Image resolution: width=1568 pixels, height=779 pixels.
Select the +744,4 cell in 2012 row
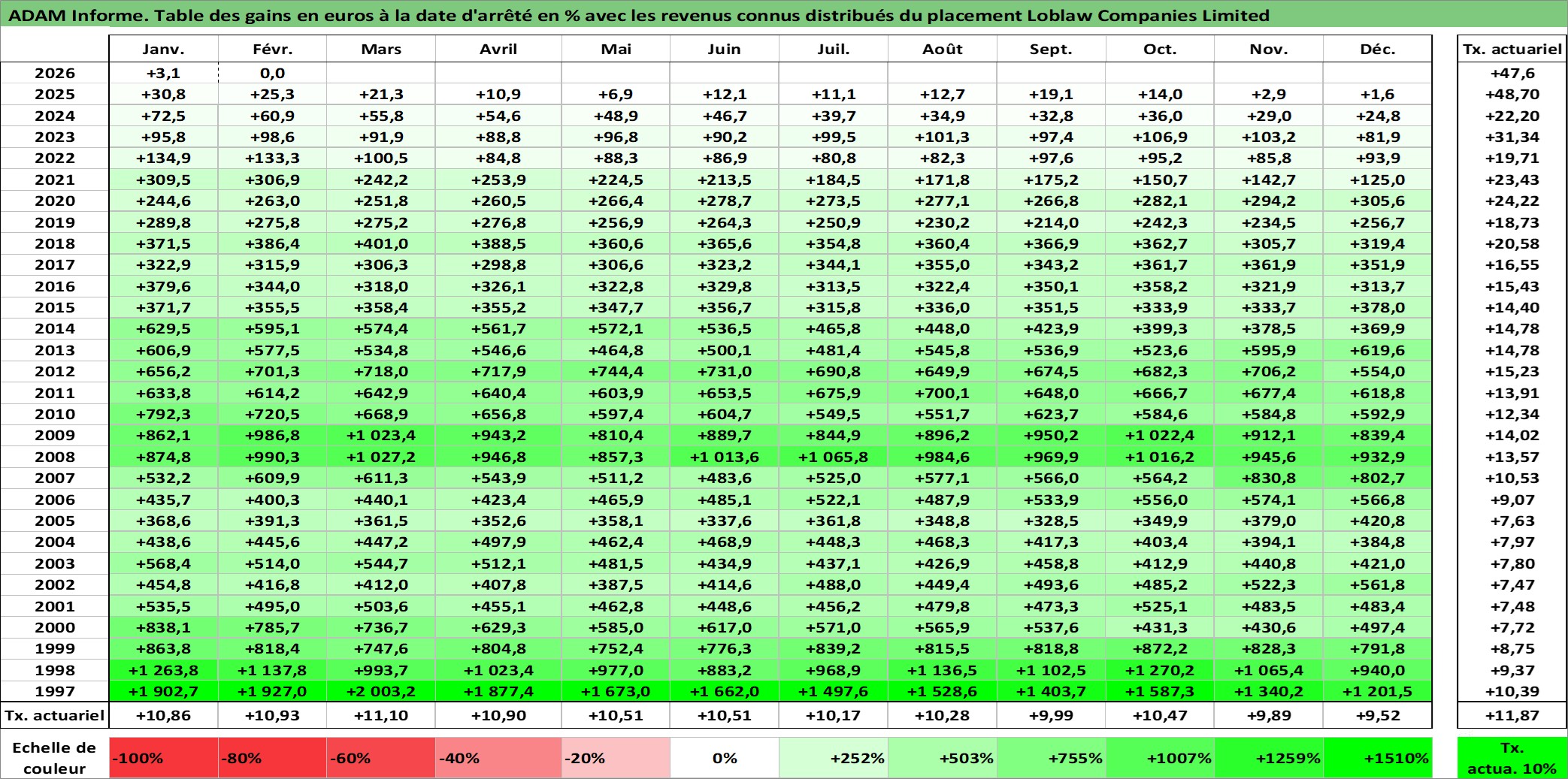click(x=616, y=371)
